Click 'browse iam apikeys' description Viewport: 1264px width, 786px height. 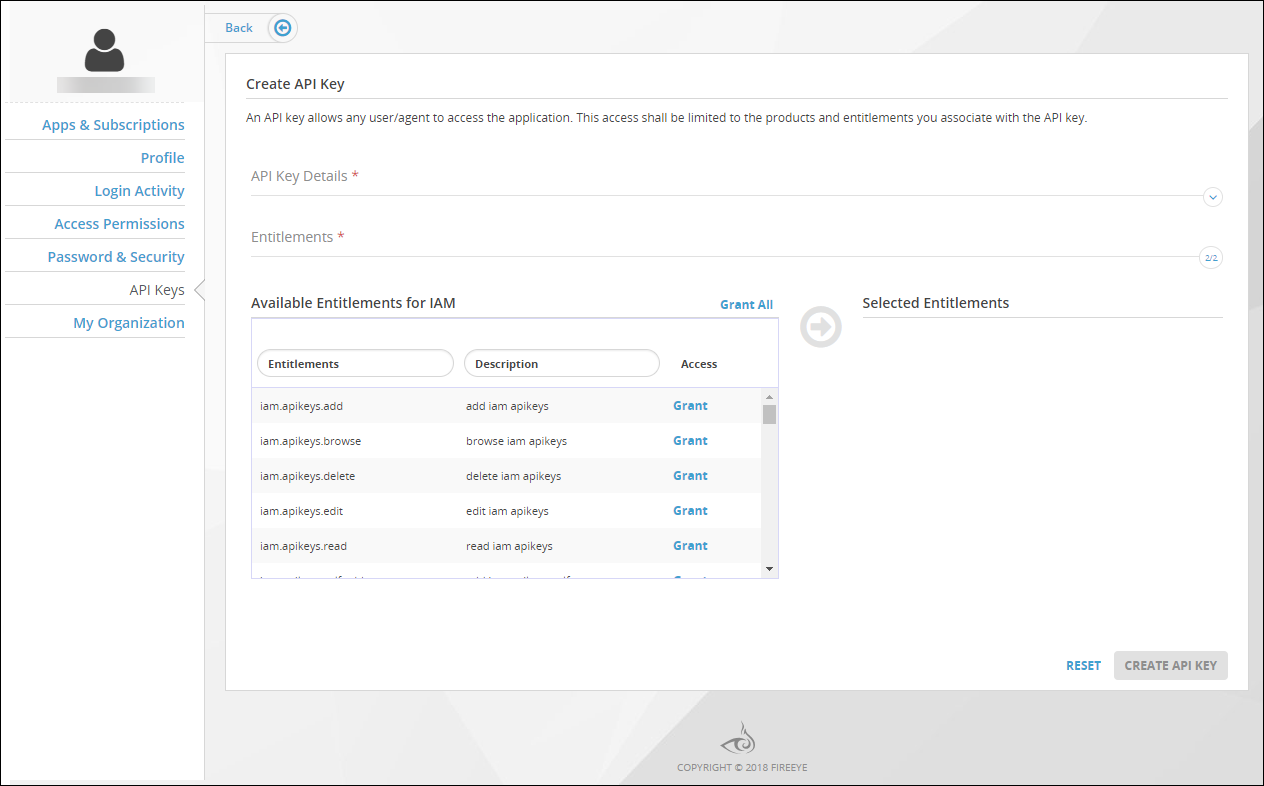pos(516,441)
